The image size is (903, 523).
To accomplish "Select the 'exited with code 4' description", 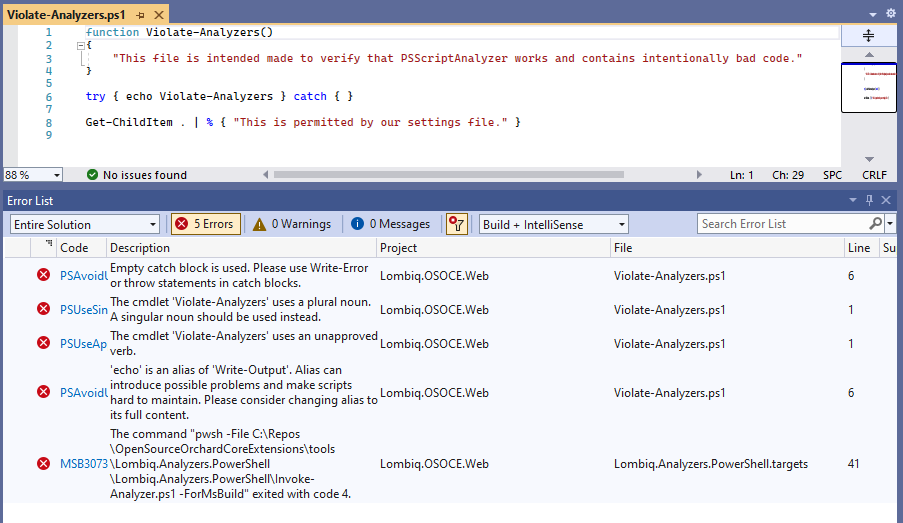I will click(230, 464).
